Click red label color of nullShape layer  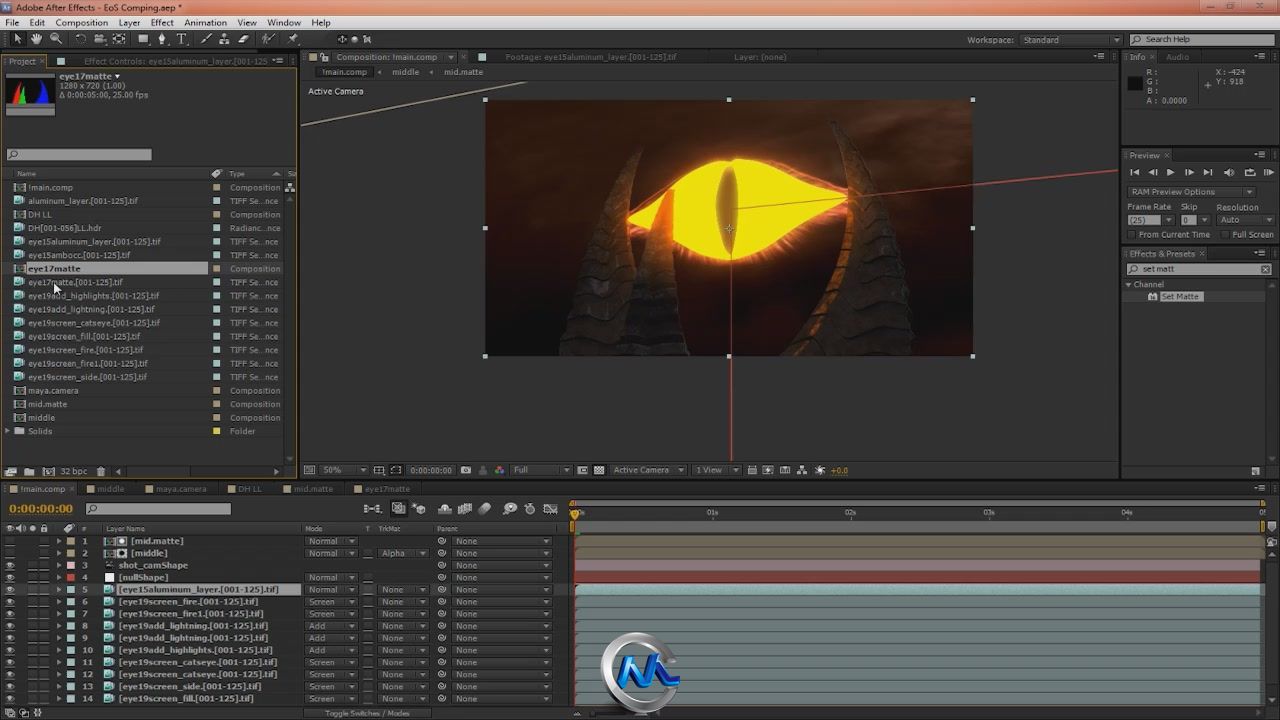coord(70,578)
